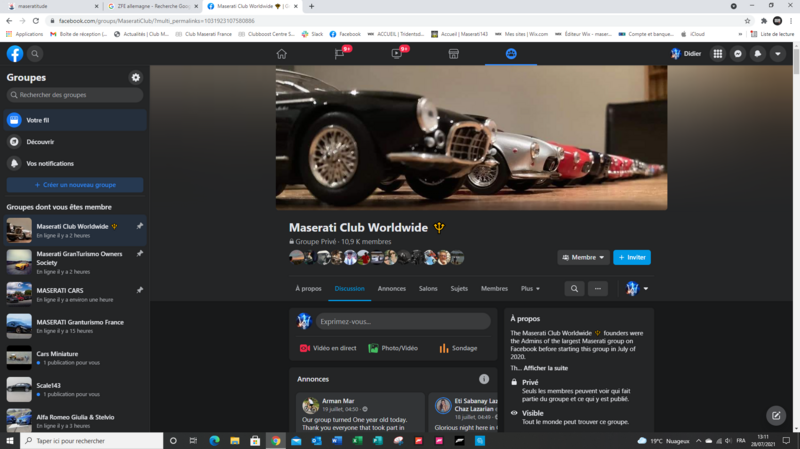Open the Scale143 group
The height and width of the screenshot is (449, 800).
(x=75, y=389)
